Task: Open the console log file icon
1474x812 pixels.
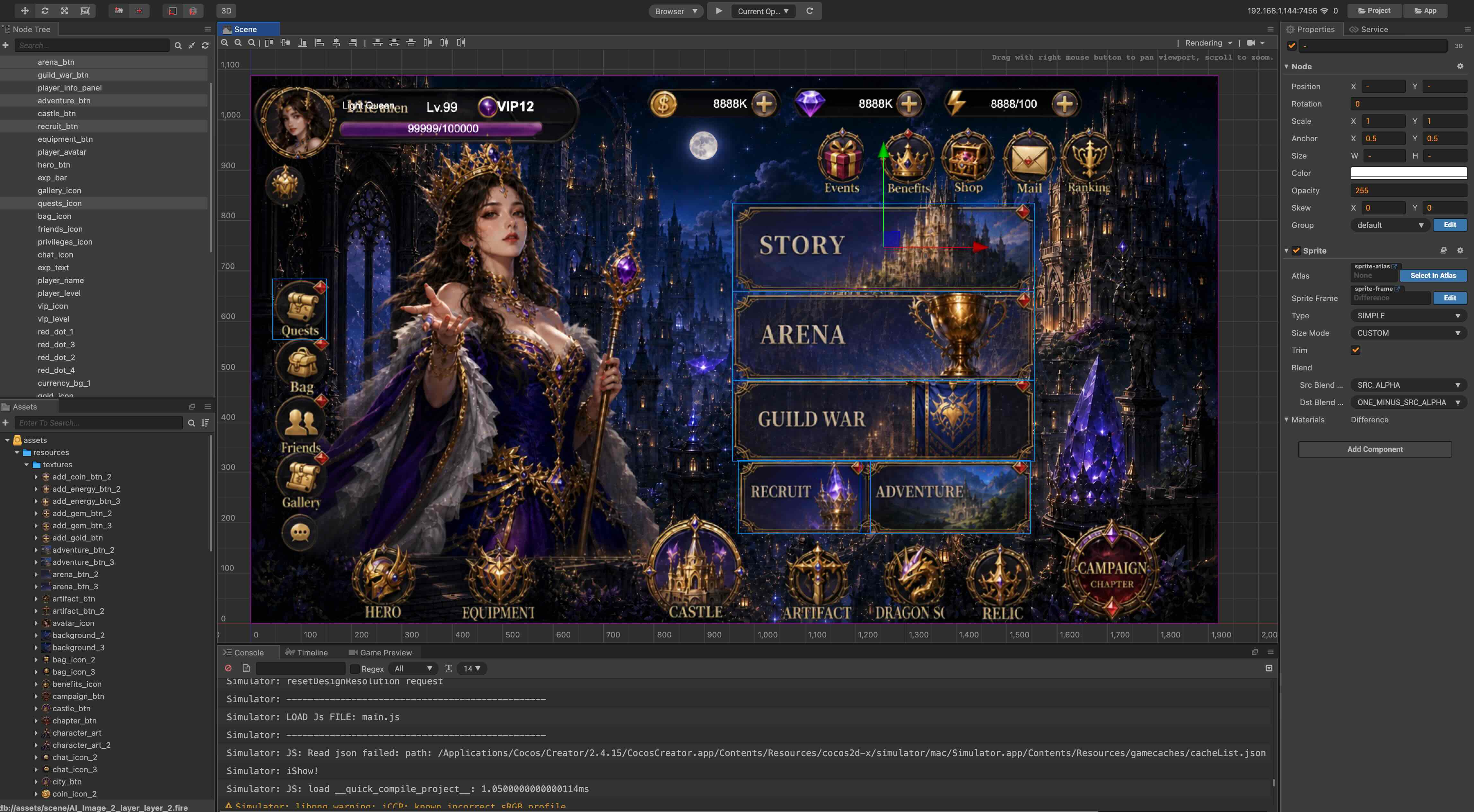Action: pyautogui.click(x=246, y=668)
